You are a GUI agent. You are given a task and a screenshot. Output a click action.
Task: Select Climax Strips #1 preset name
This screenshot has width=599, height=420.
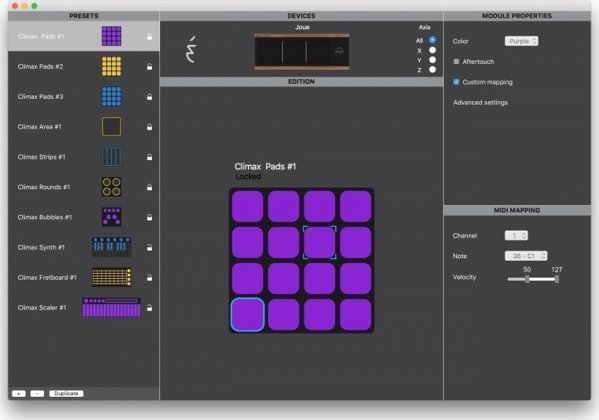pyautogui.click(x=41, y=157)
